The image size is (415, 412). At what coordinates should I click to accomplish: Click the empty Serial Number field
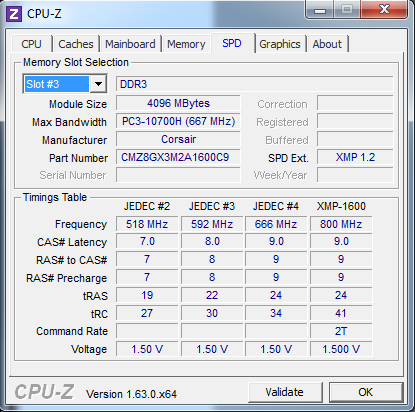(x=178, y=175)
